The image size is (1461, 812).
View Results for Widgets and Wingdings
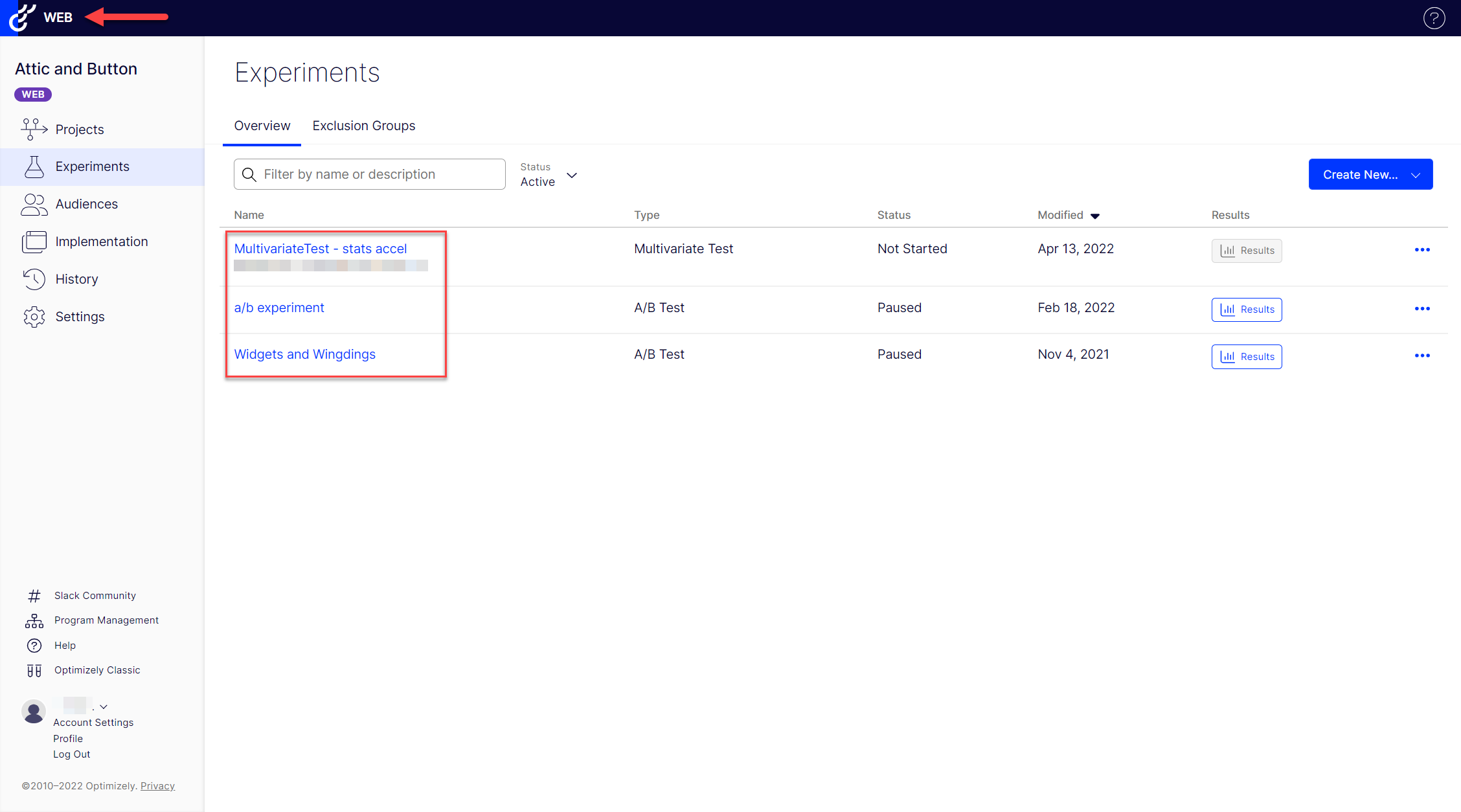pyautogui.click(x=1247, y=357)
